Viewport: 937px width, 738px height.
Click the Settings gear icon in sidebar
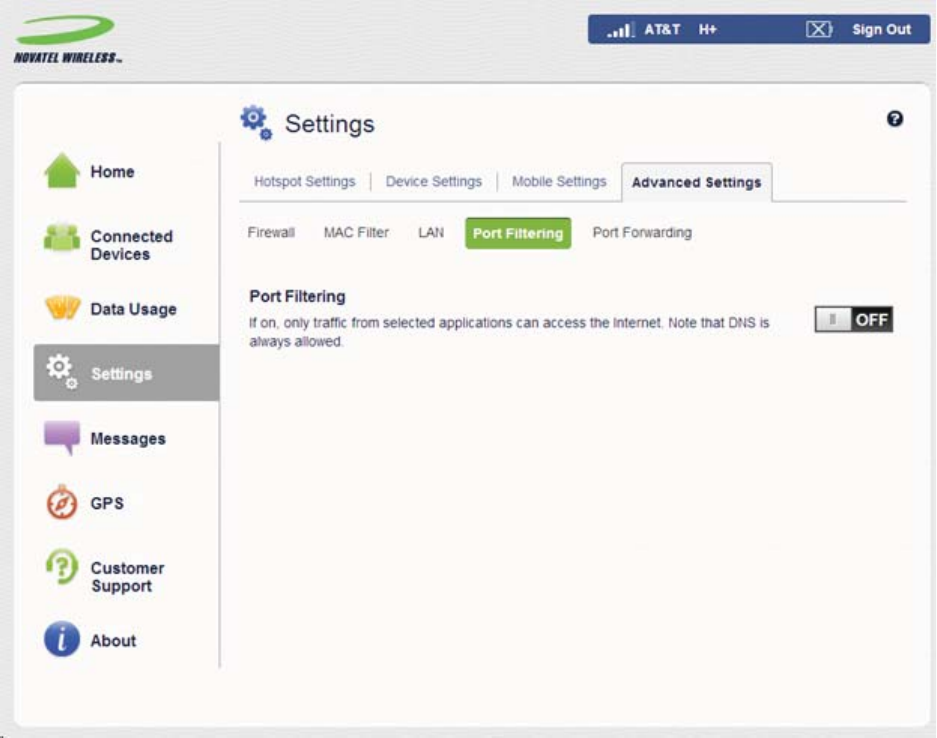coord(62,371)
